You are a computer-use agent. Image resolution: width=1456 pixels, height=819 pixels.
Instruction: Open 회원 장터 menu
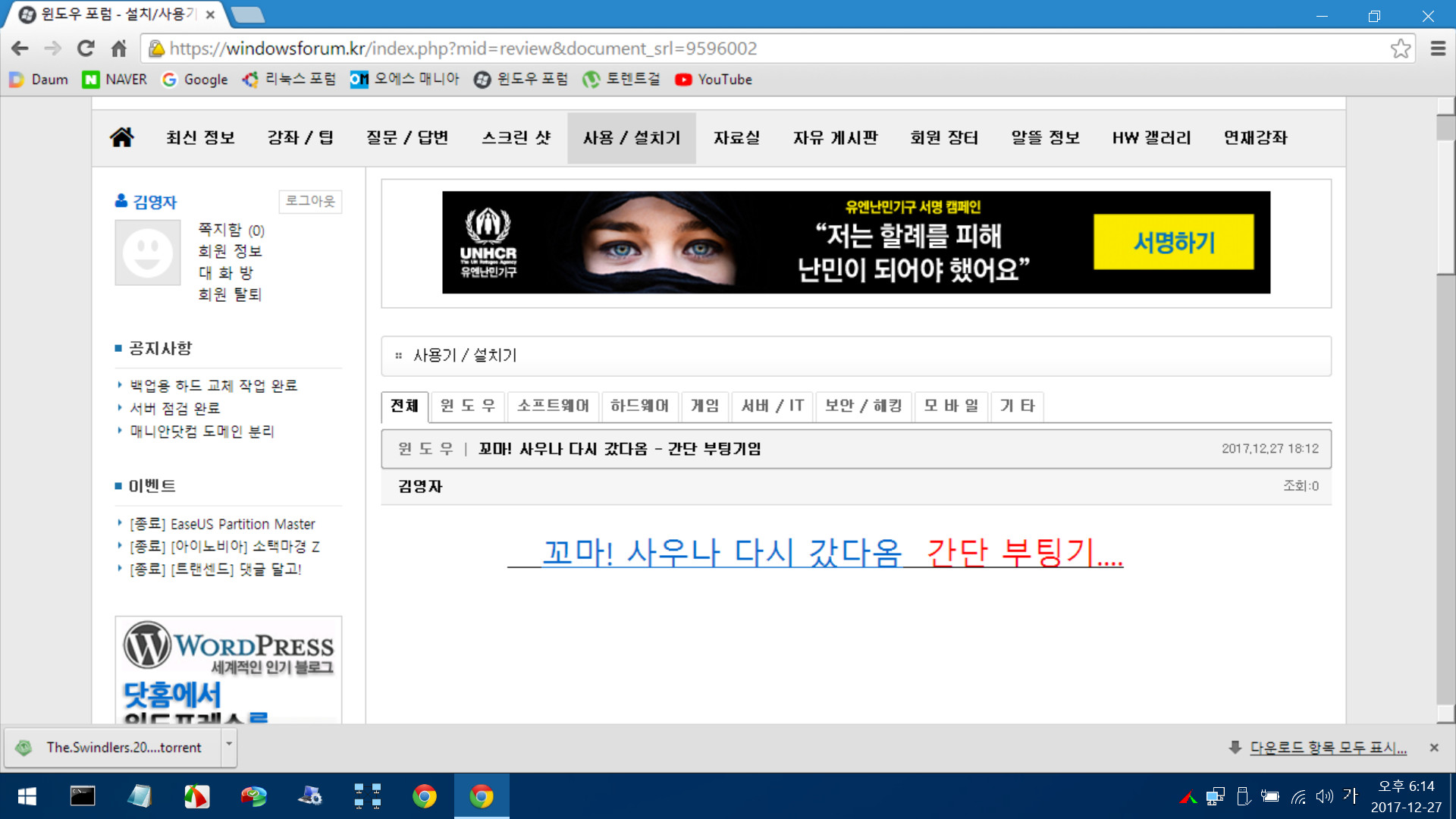944,138
